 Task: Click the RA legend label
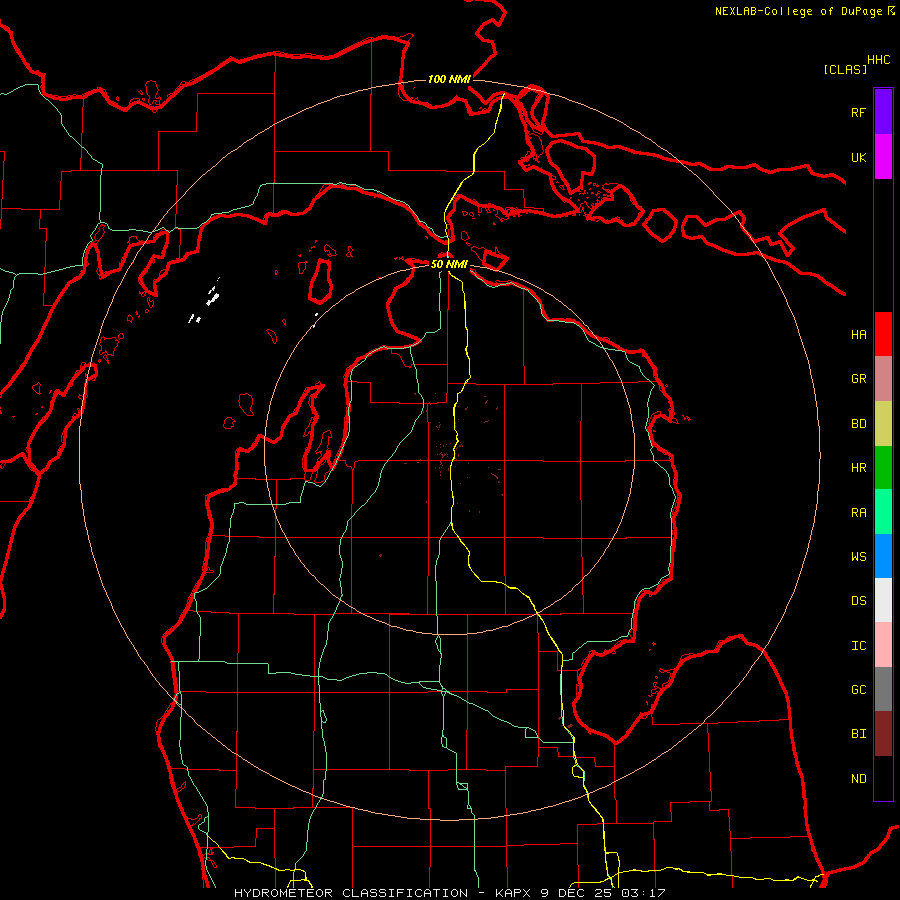click(858, 513)
